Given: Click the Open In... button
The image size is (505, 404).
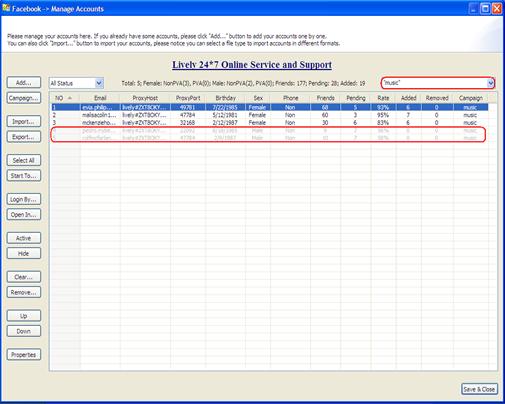Looking at the screenshot, I should 24,215.
